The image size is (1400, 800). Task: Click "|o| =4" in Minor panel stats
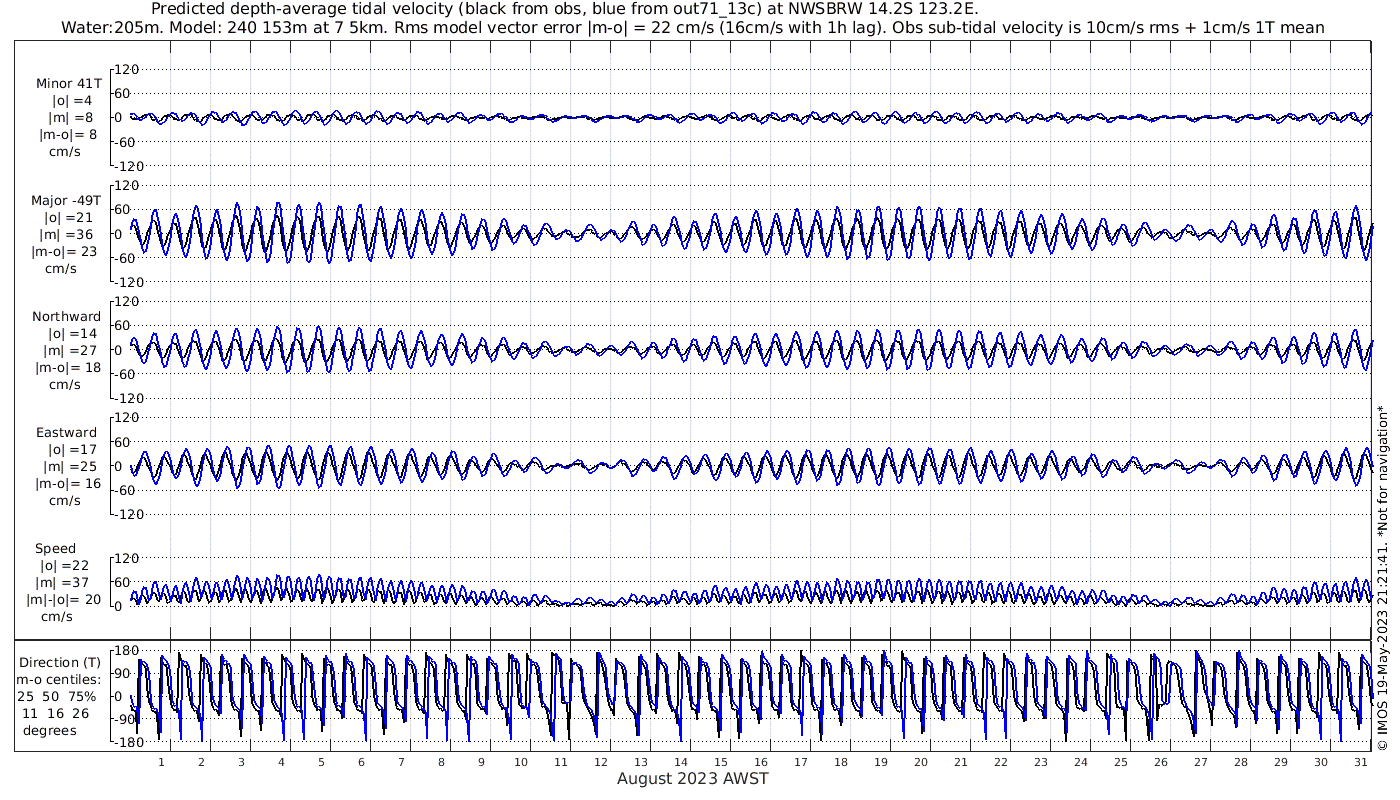click(72, 100)
